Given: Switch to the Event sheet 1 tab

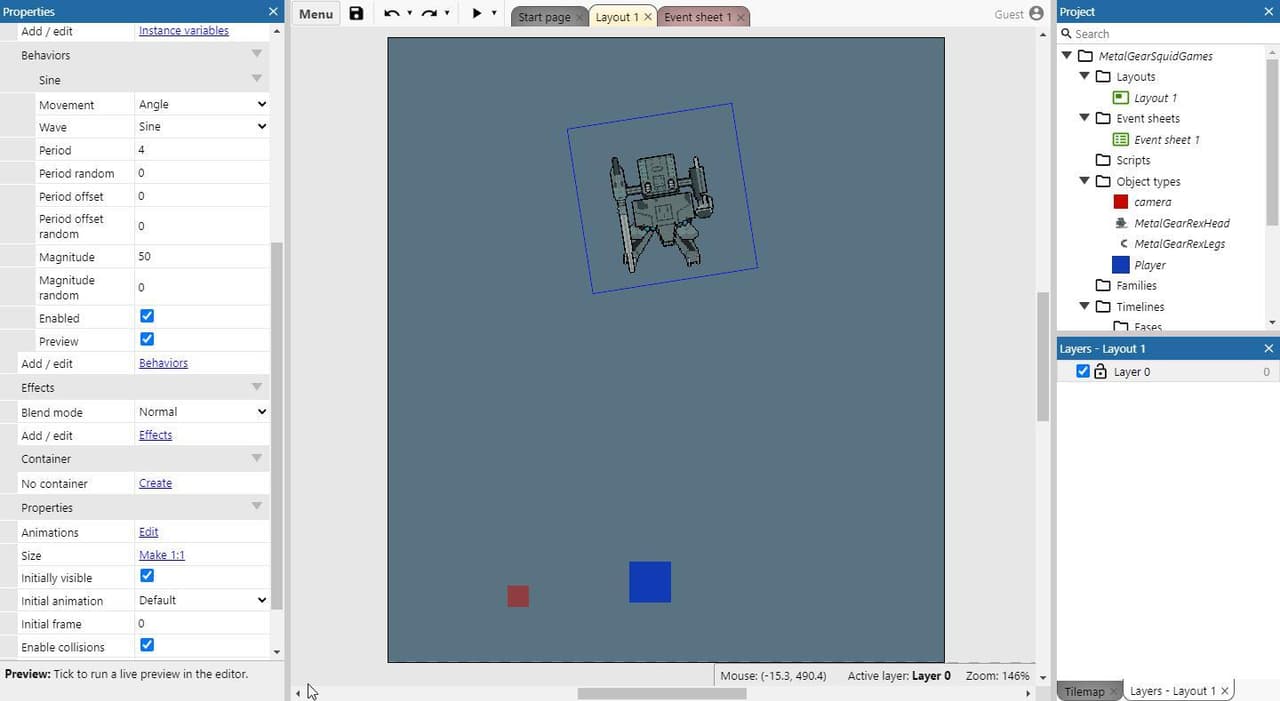Looking at the screenshot, I should point(697,17).
